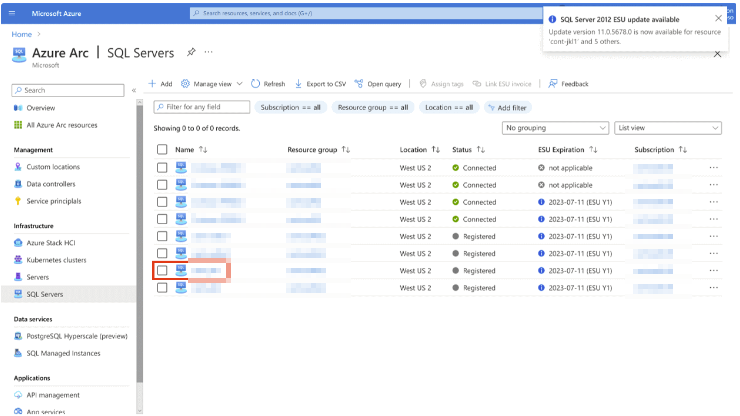Open the No grouping dropdown

point(555,128)
